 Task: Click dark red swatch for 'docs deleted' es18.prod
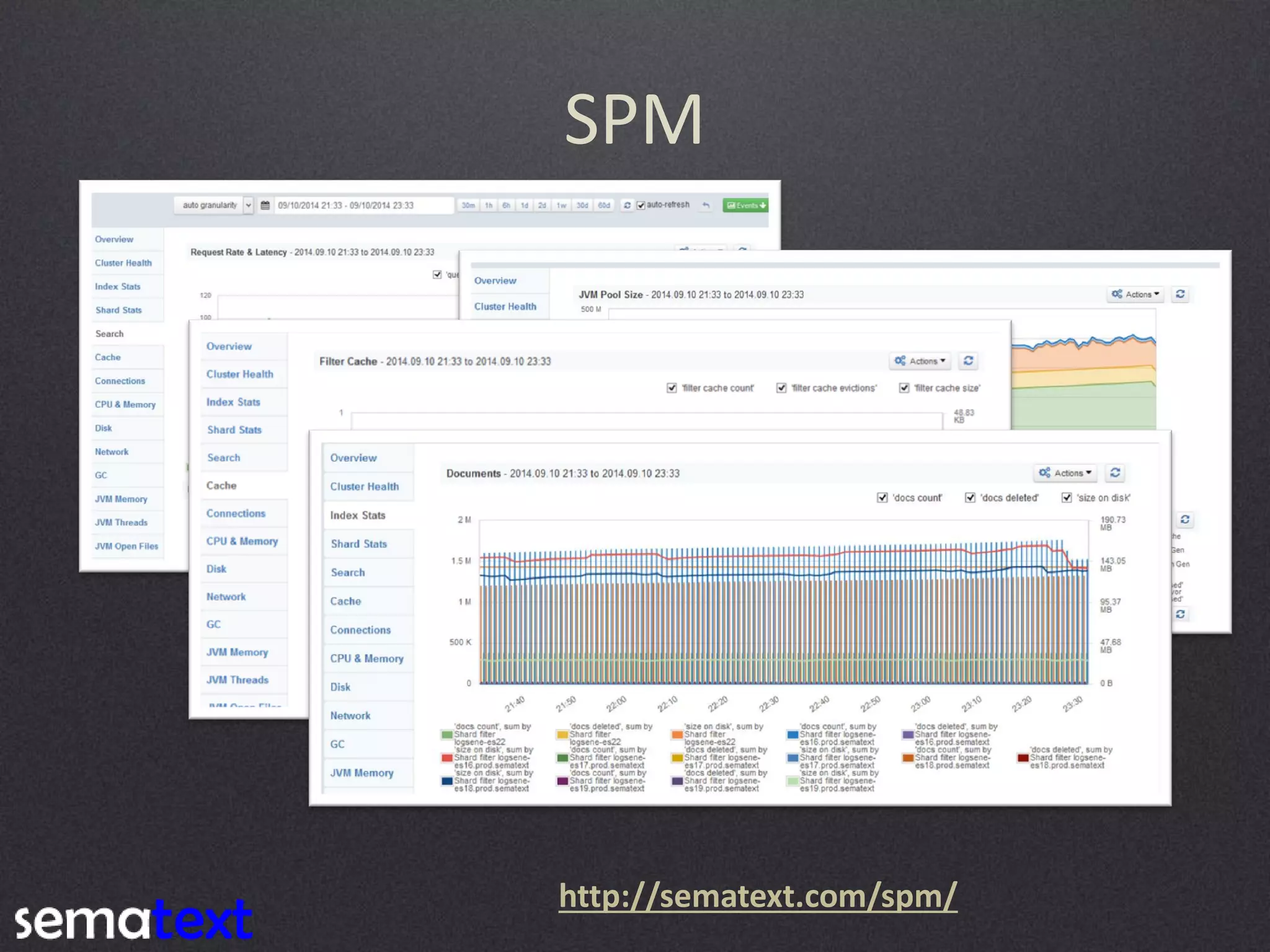(1023, 757)
